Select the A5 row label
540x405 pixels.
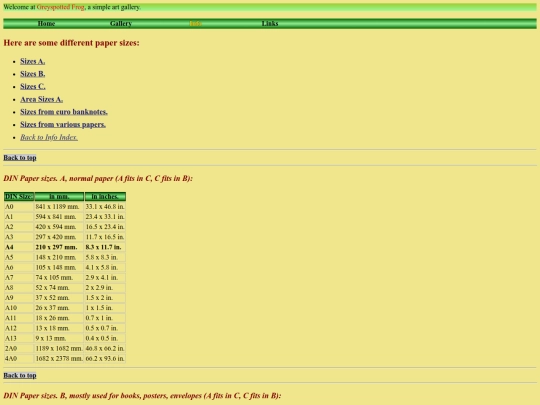coord(19,257)
